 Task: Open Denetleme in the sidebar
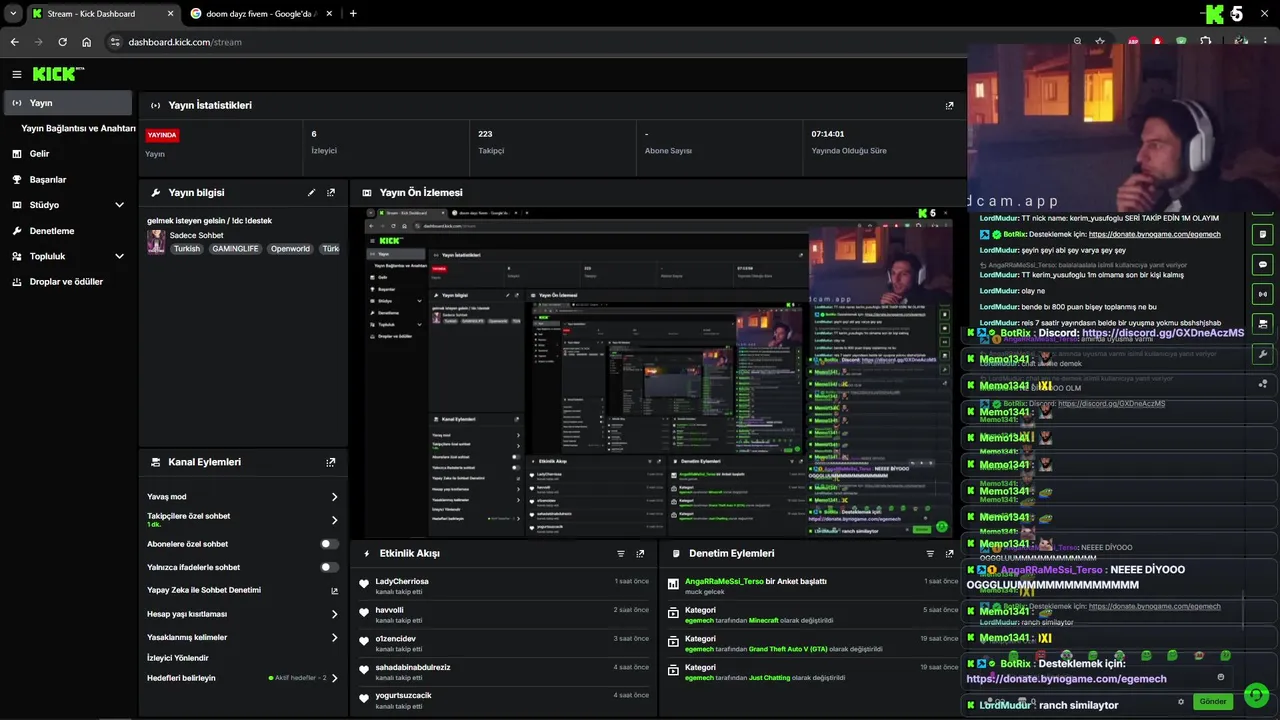(x=67, y=231)
